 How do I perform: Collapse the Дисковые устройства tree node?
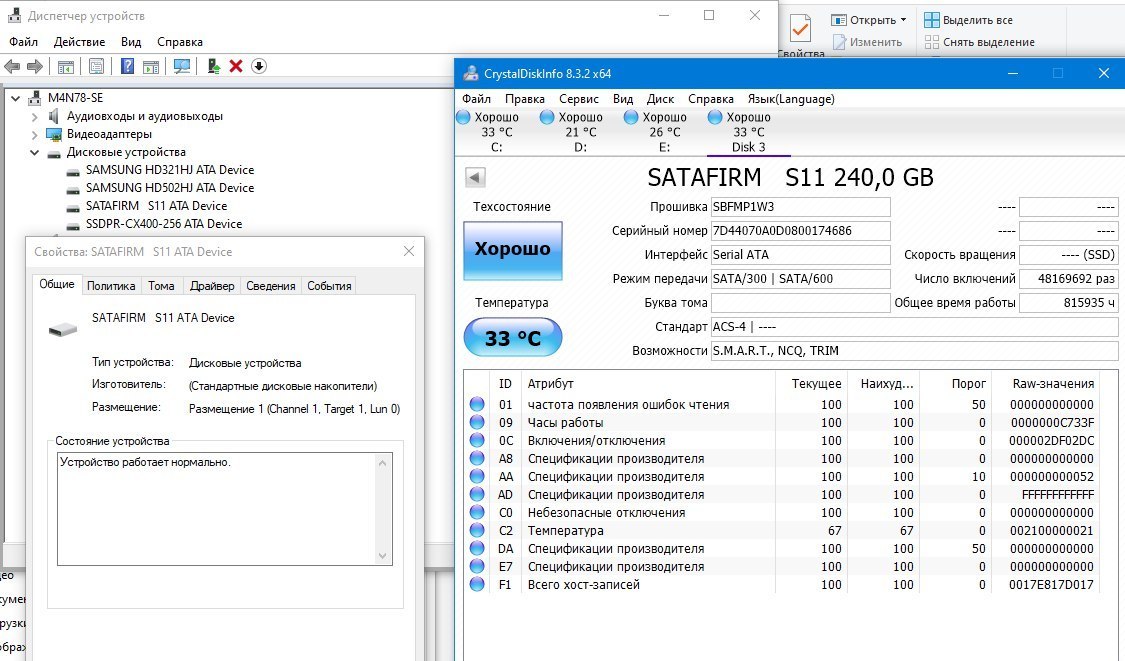coord(35,152)
